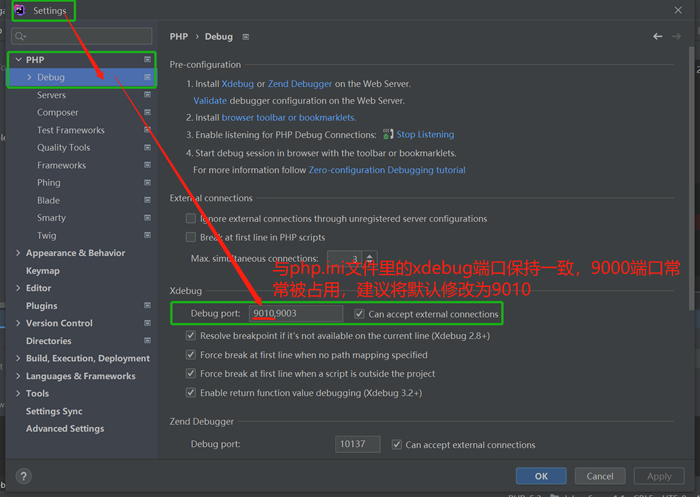The height and width of the screenshot is (497, 700).
Task: Open Zero-configuration Debugging tutorial link
Action: coord(387,170)
